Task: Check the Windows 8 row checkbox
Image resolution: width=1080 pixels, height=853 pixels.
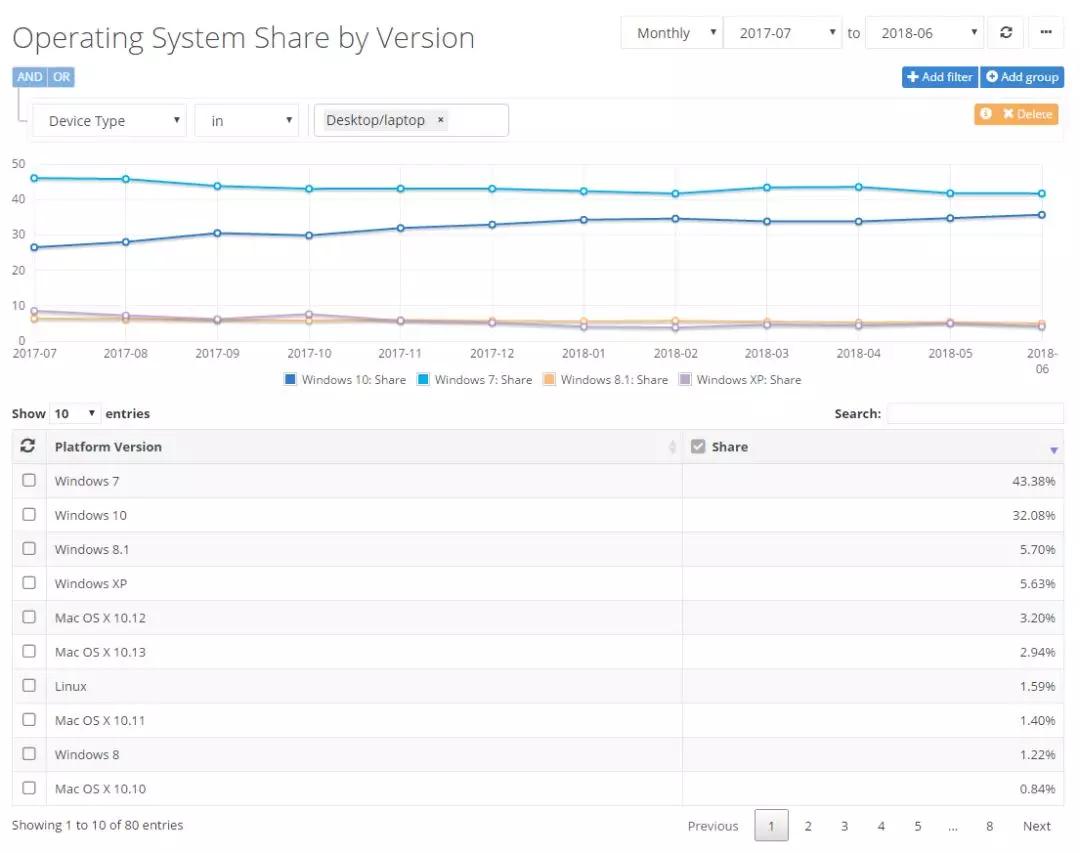Action: click(x=29, y=754)
